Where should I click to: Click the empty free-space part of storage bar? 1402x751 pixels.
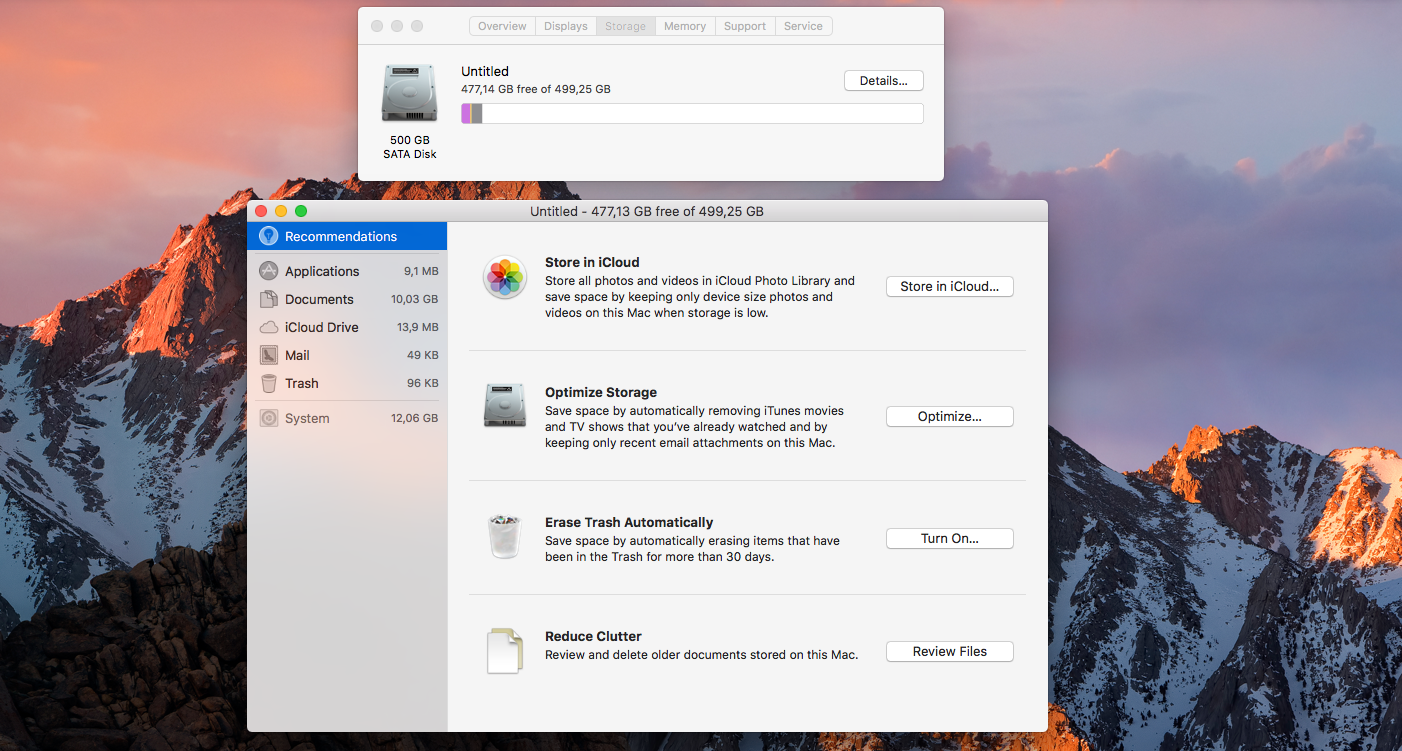point(702,114)
